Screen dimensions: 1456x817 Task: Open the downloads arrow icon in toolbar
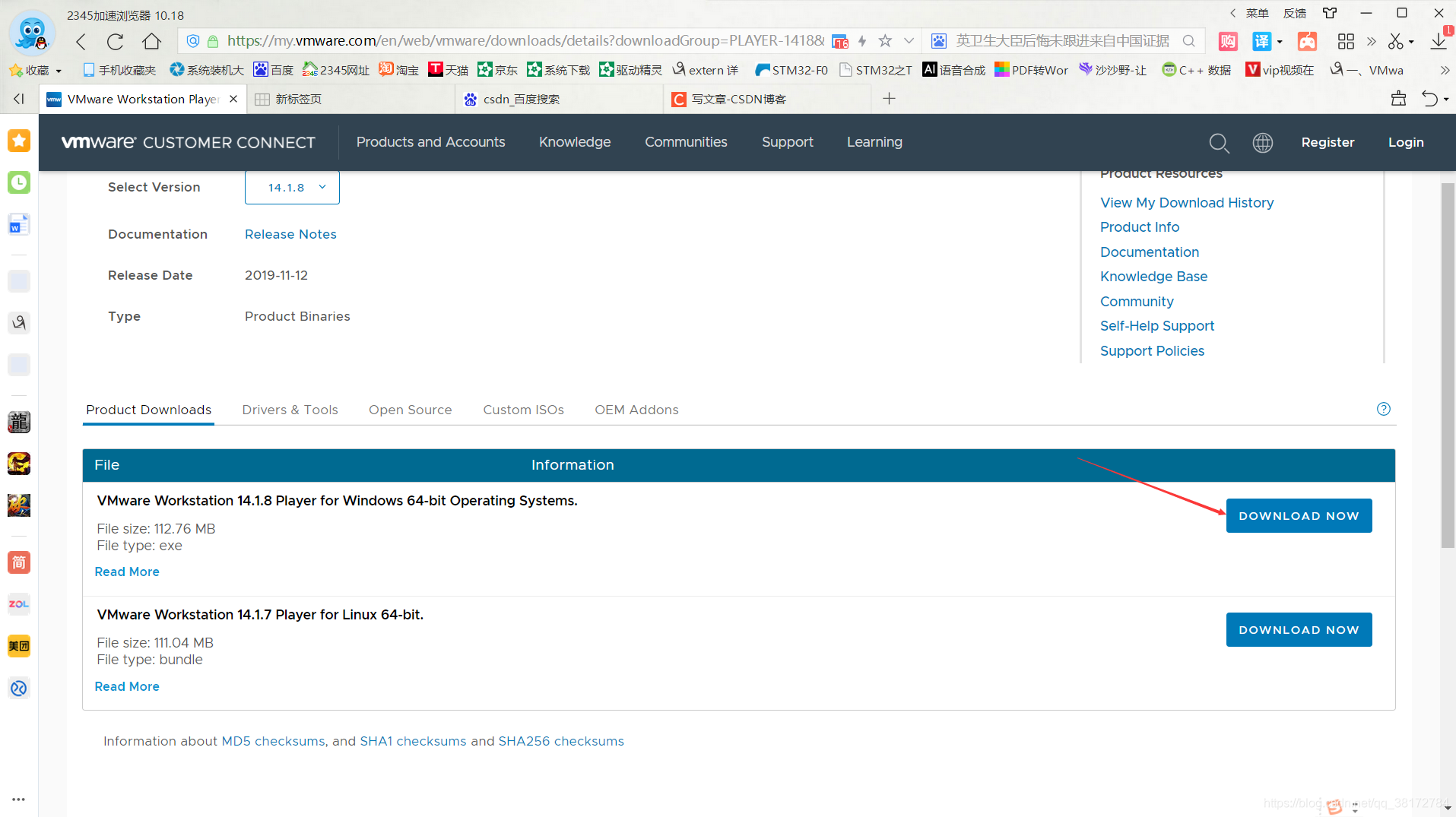1438,41
